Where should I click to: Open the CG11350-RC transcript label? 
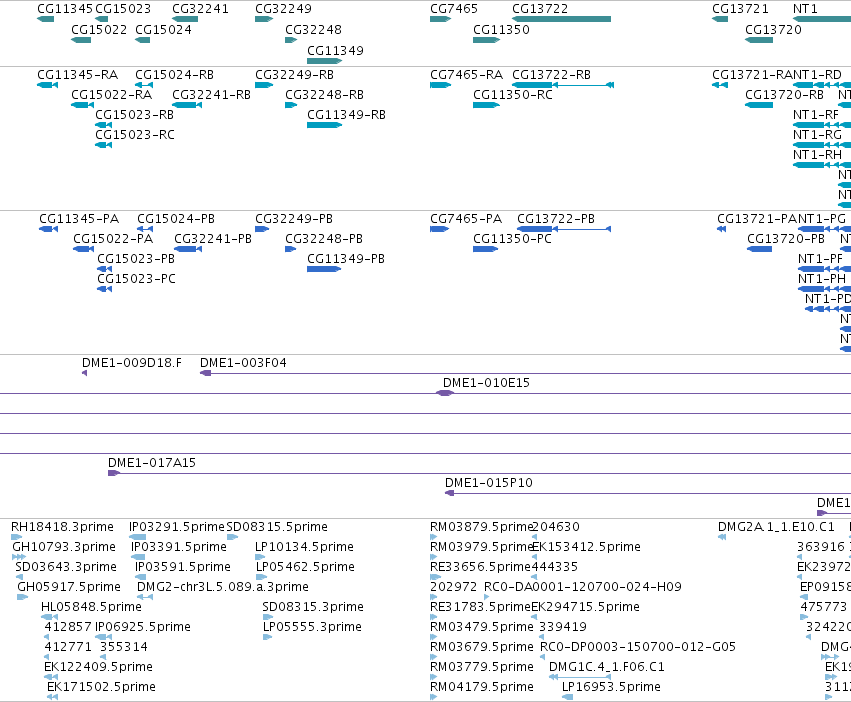(x=513, y=95)
